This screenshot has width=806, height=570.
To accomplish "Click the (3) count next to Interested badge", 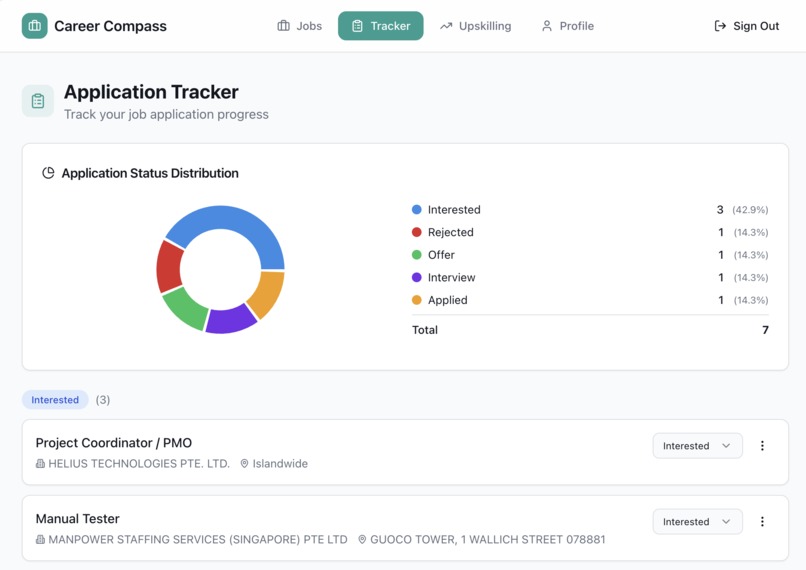I will (x=103, y=400).
